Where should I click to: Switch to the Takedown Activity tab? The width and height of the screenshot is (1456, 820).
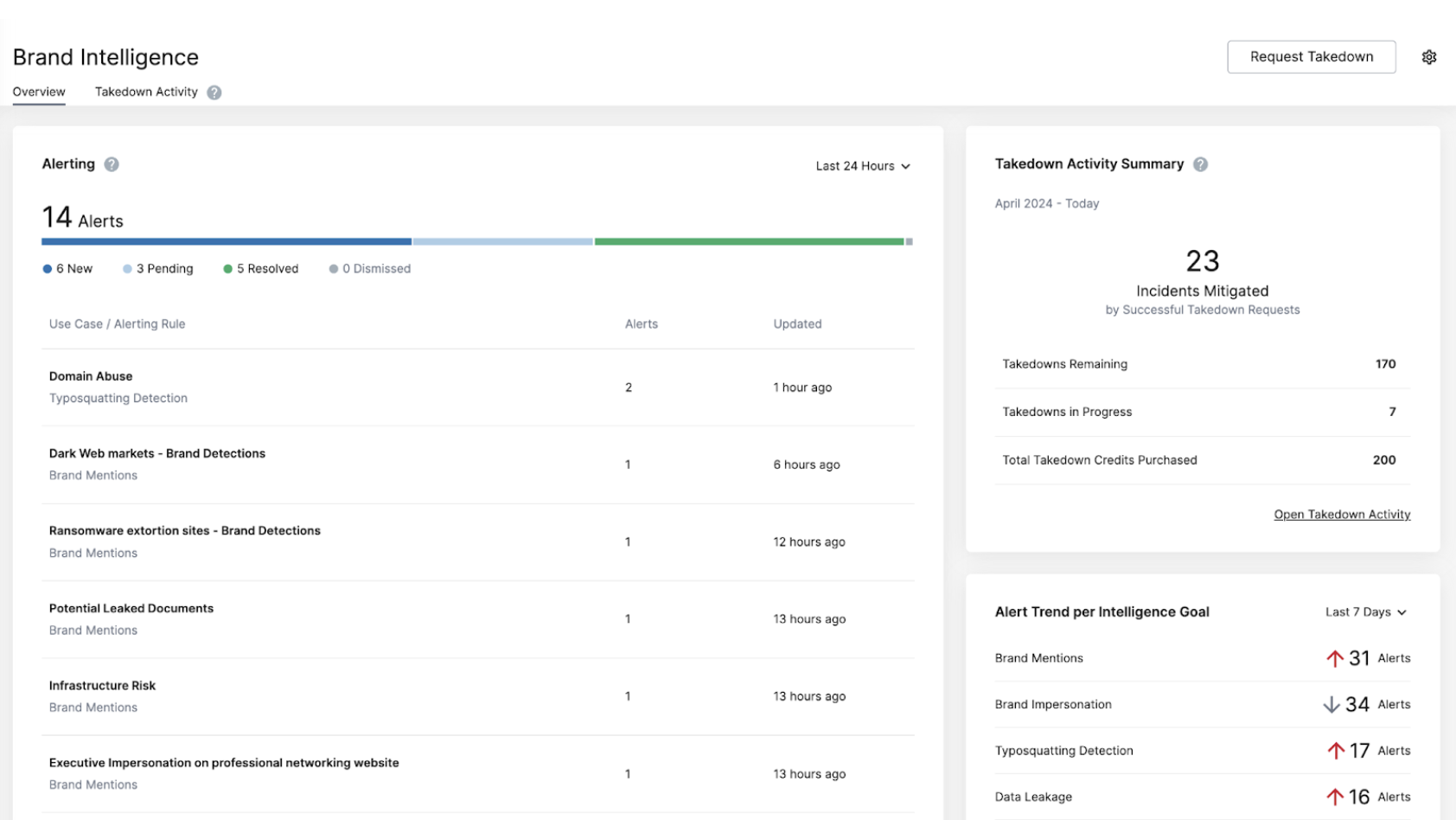[x=146, y=92]
